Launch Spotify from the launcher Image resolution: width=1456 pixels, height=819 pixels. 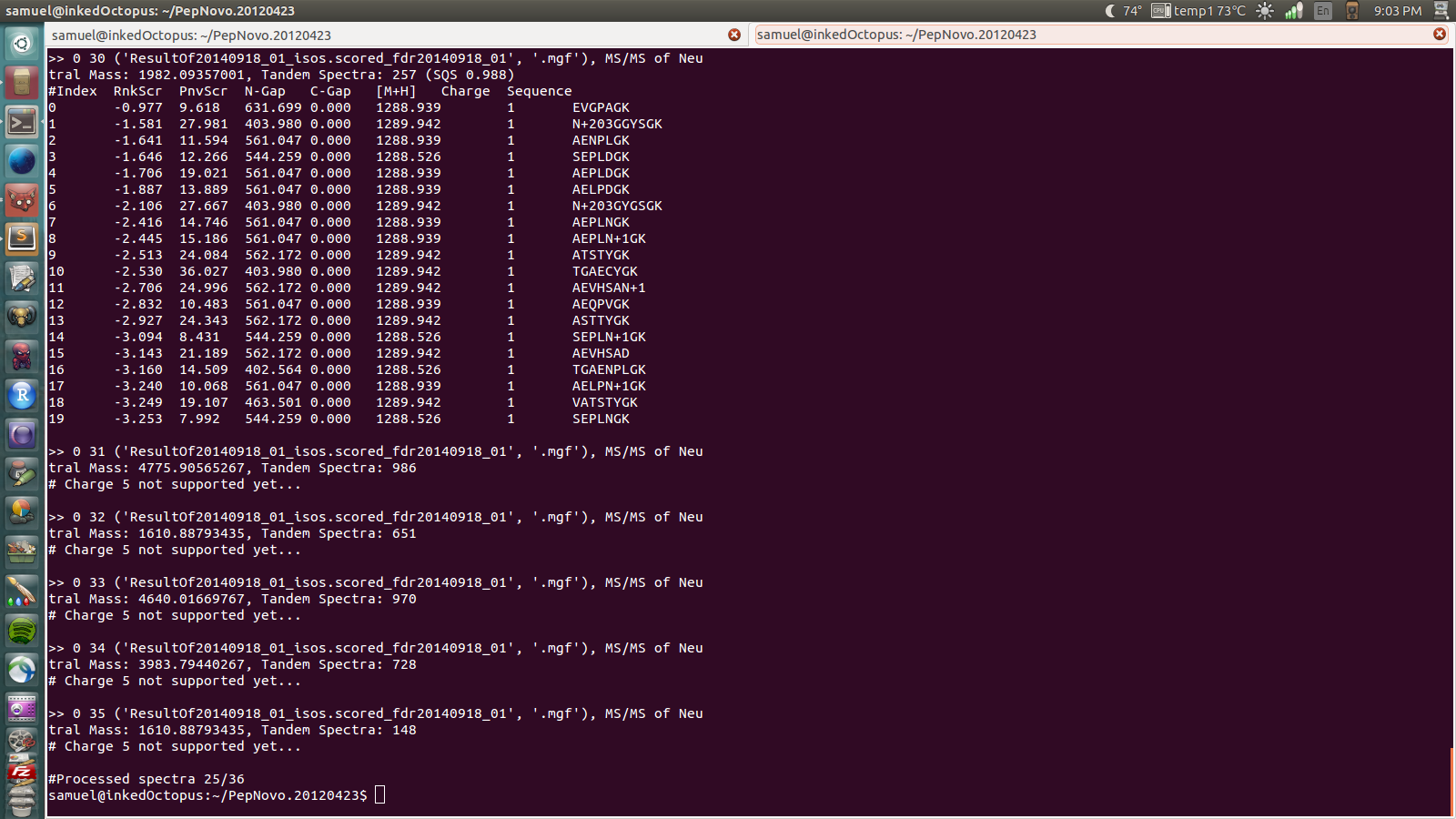[22, 630]
